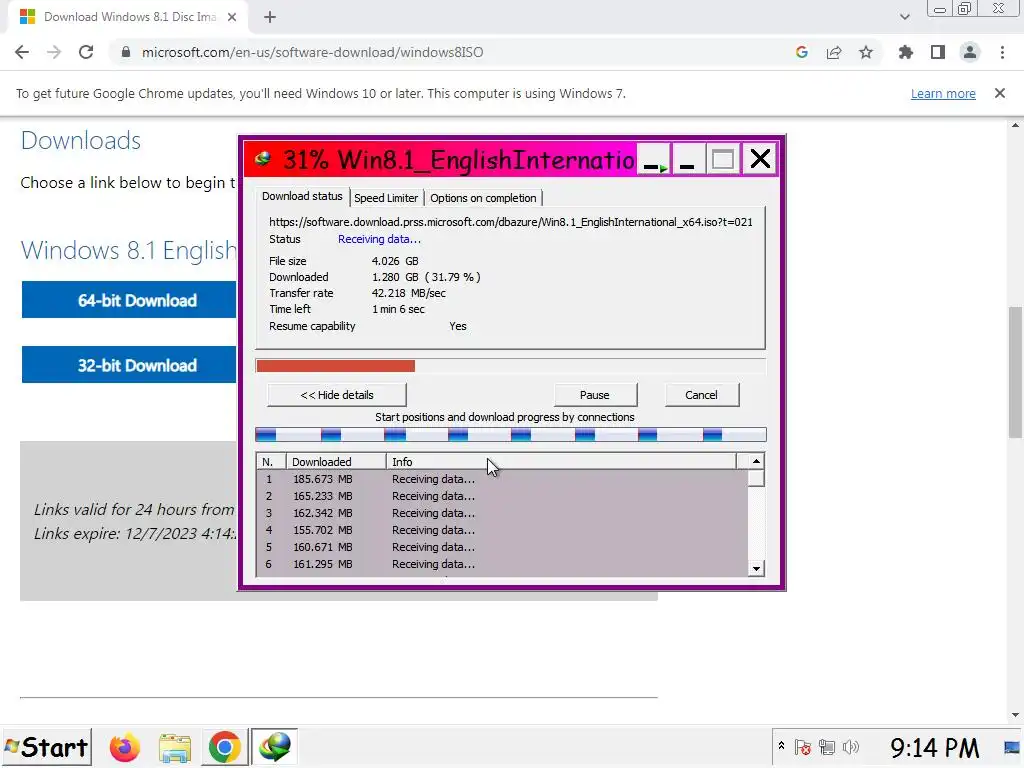Open the Chrome extensions puzzle icon
This screenshot has width=1024, height=768.
[x=906, y=52]
